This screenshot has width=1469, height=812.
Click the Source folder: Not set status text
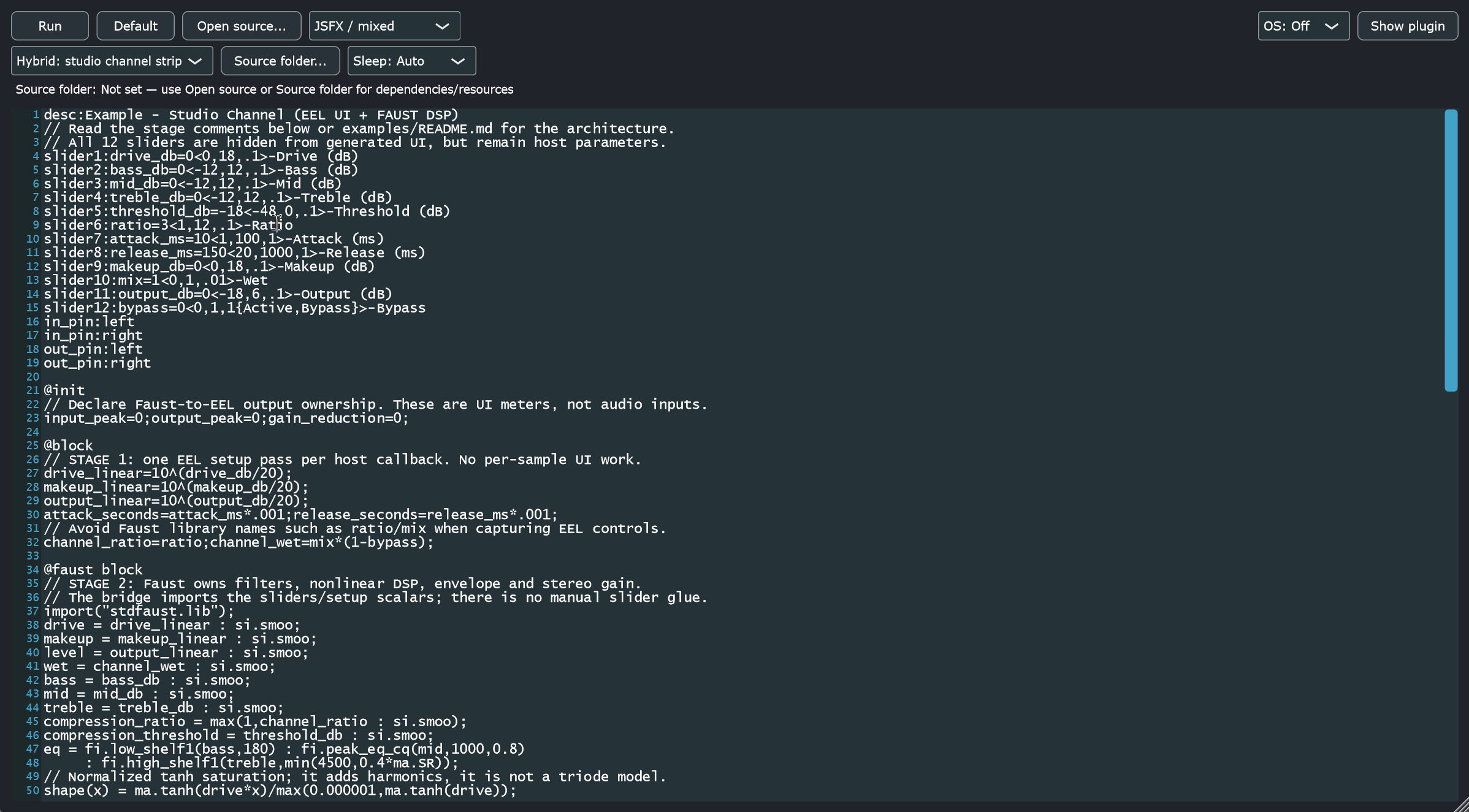[x=264, y=89]
